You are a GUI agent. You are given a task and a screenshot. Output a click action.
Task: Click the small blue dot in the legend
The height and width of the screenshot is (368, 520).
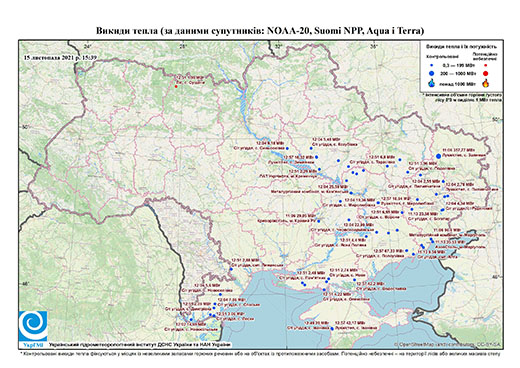[432, 65]
